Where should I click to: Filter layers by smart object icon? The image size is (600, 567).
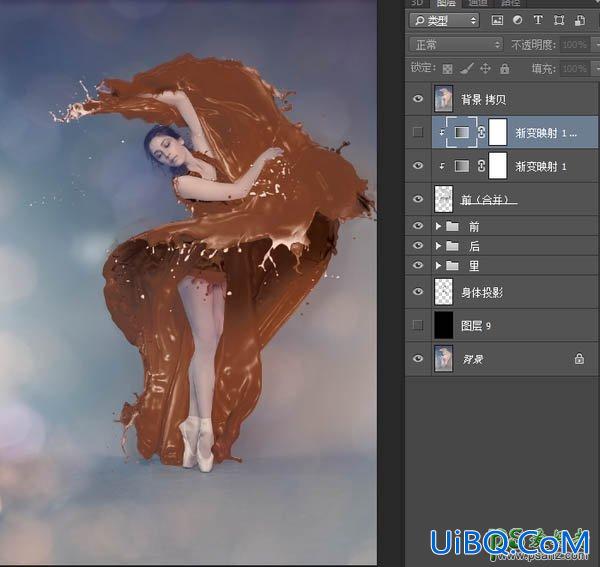[580, 20]
